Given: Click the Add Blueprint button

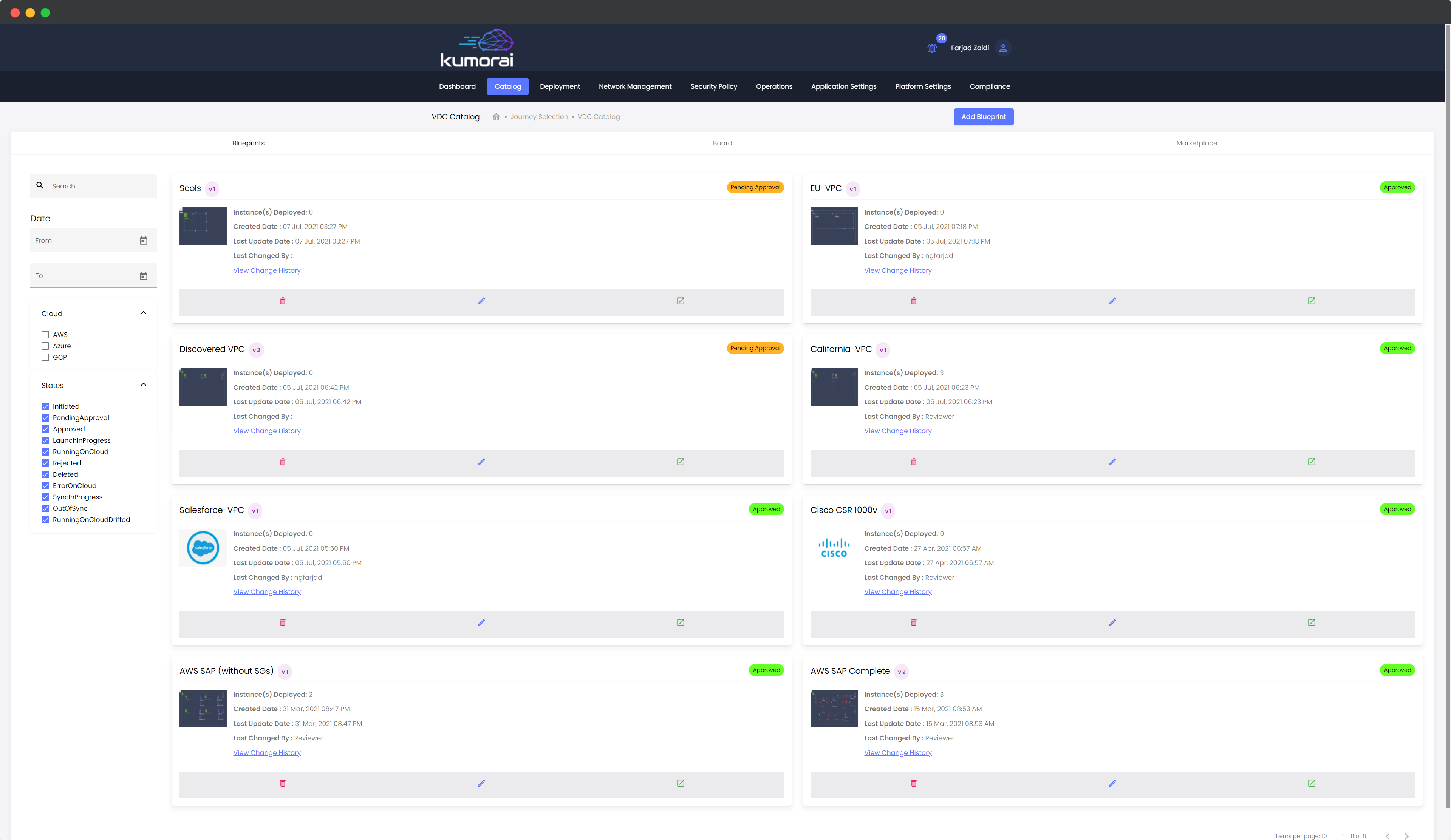Looking at the screenshot, I should pyautogui.click(x=984, y=117).
